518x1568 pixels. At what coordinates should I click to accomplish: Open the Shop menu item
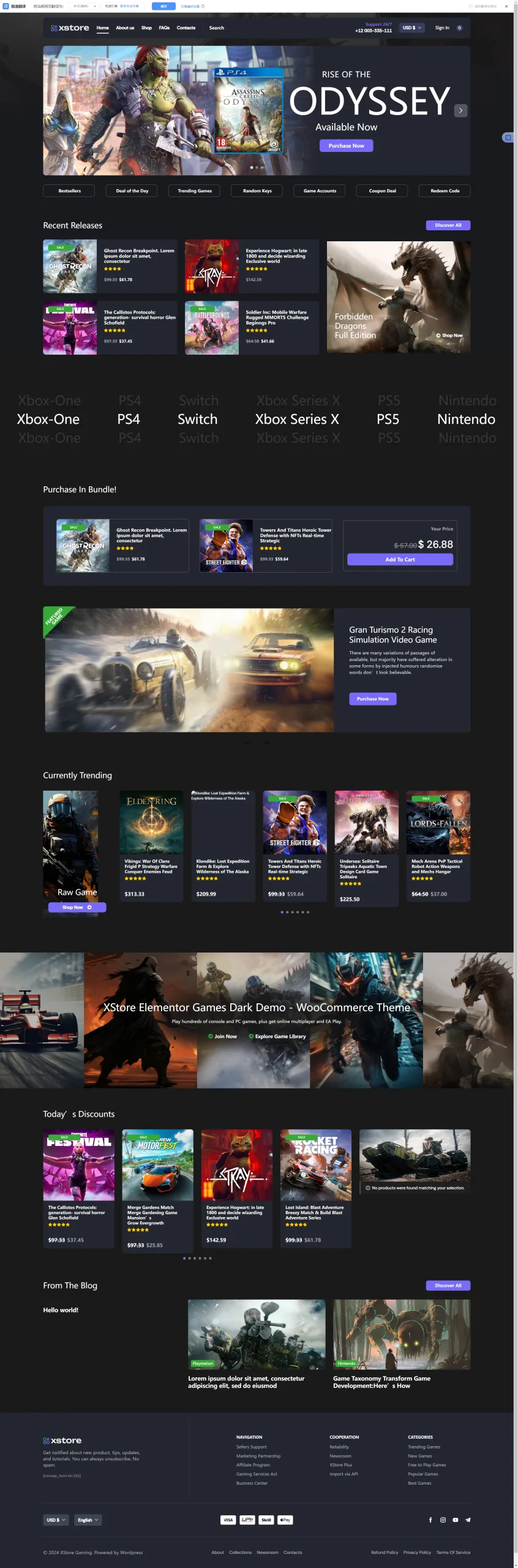pyautogui.click(x=146, y=28)
